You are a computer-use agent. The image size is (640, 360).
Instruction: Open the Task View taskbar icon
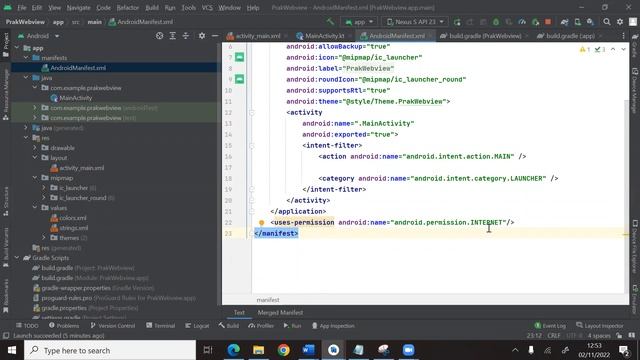click(x=208, y=350)
